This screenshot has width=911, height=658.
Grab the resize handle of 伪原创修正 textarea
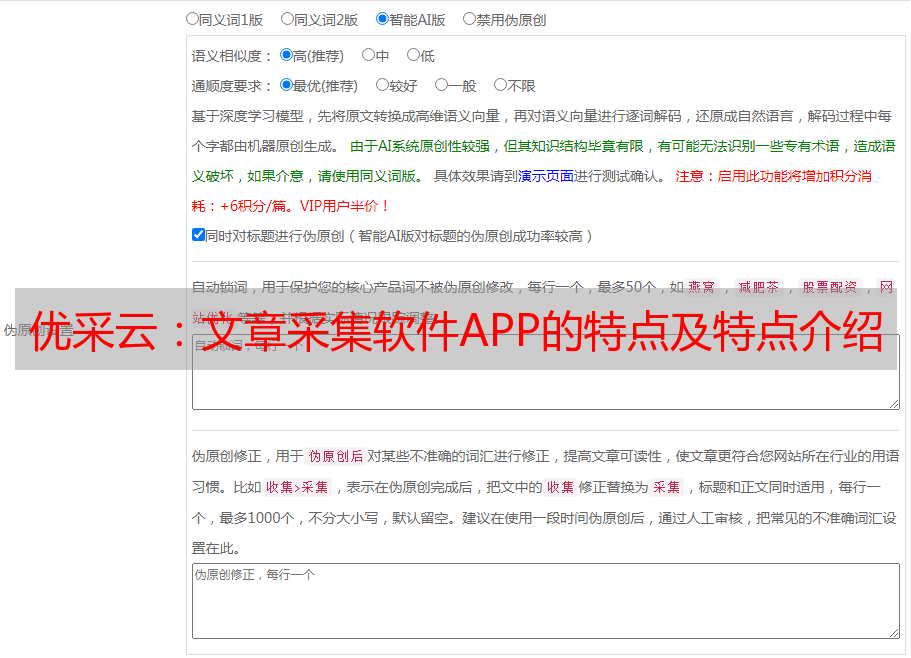click(x=894, y=633)
